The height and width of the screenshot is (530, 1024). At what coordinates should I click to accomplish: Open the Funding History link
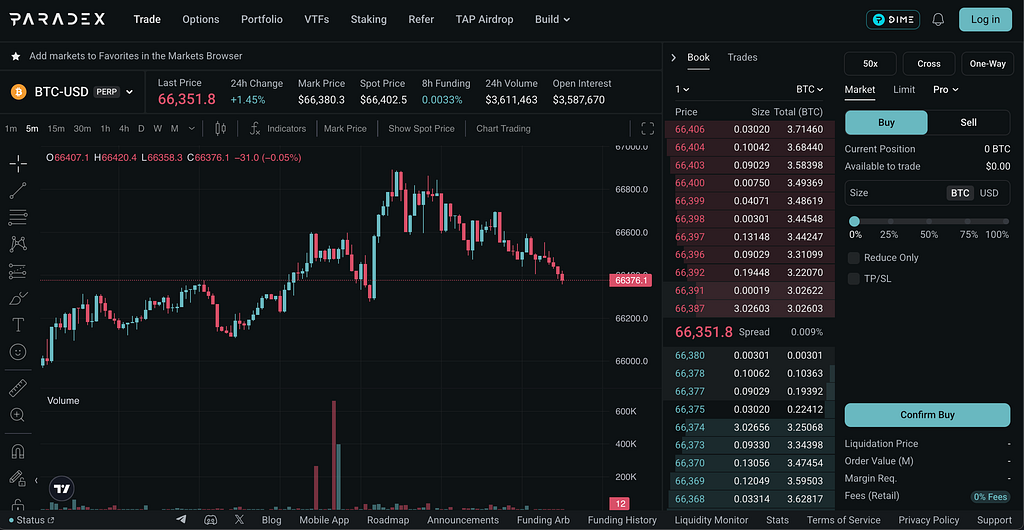(622, 520)
